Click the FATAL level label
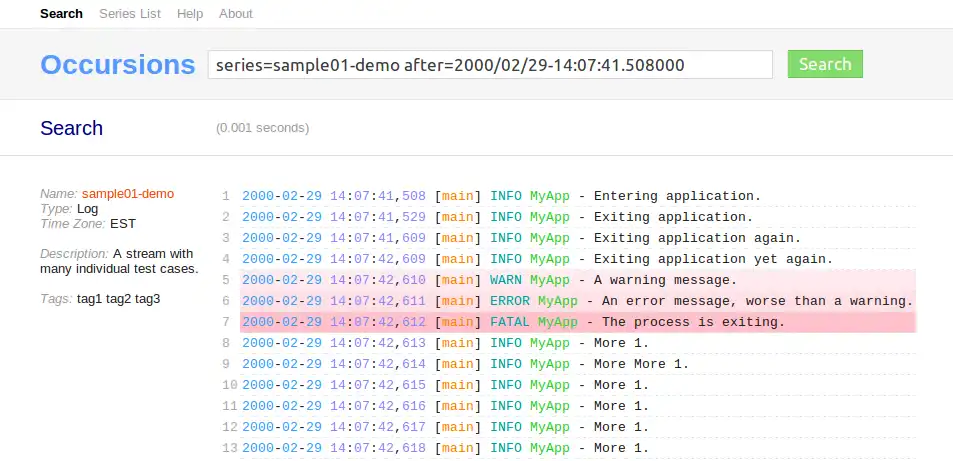The image size is (953, 461). [510, 322]
